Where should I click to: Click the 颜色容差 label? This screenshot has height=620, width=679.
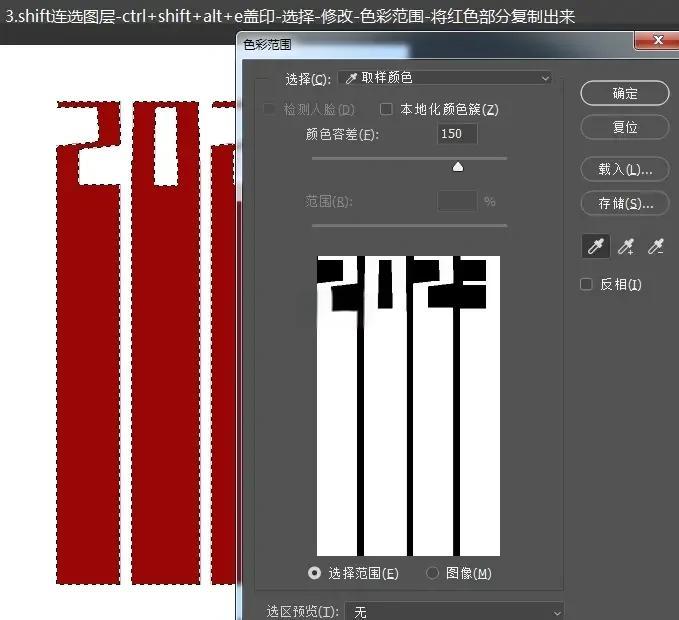pos(342,134)
